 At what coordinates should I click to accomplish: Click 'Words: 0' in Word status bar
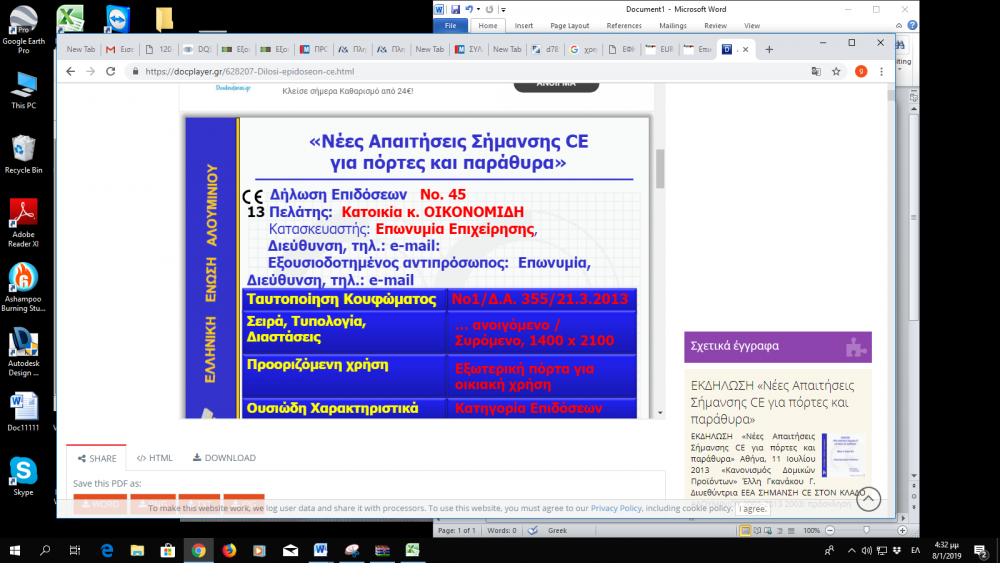tap(502, 530)
